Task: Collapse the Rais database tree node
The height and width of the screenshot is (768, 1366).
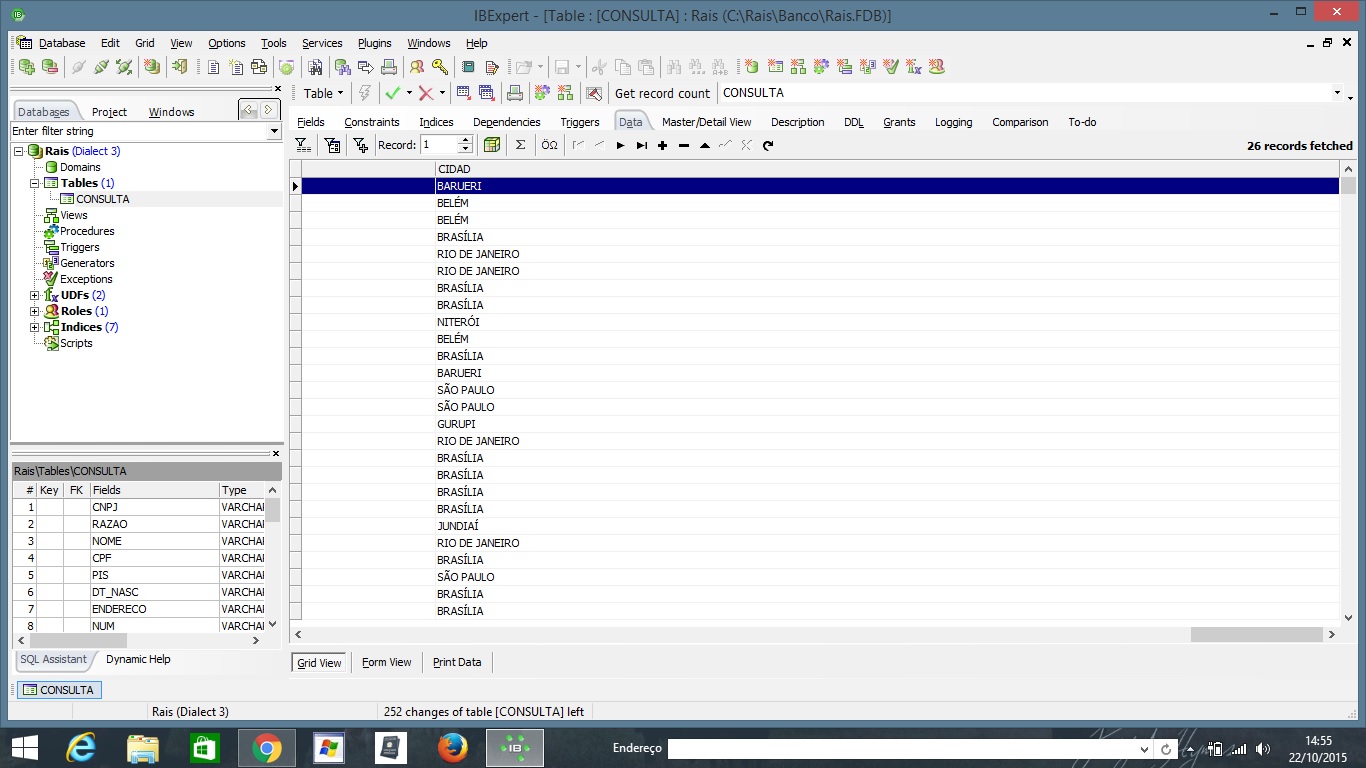Action: point(18,151)
